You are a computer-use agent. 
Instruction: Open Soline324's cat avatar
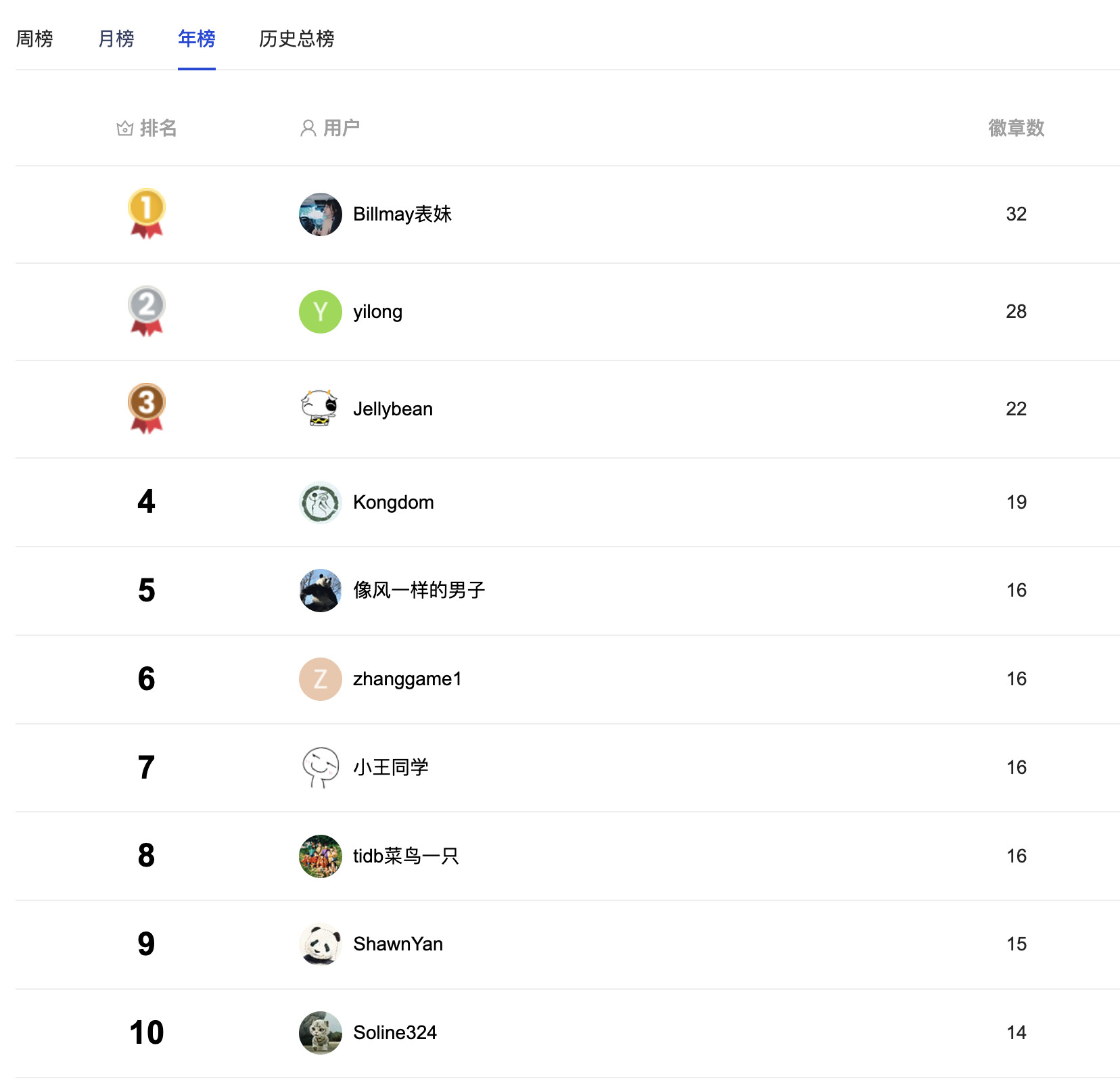[321, 1033]
